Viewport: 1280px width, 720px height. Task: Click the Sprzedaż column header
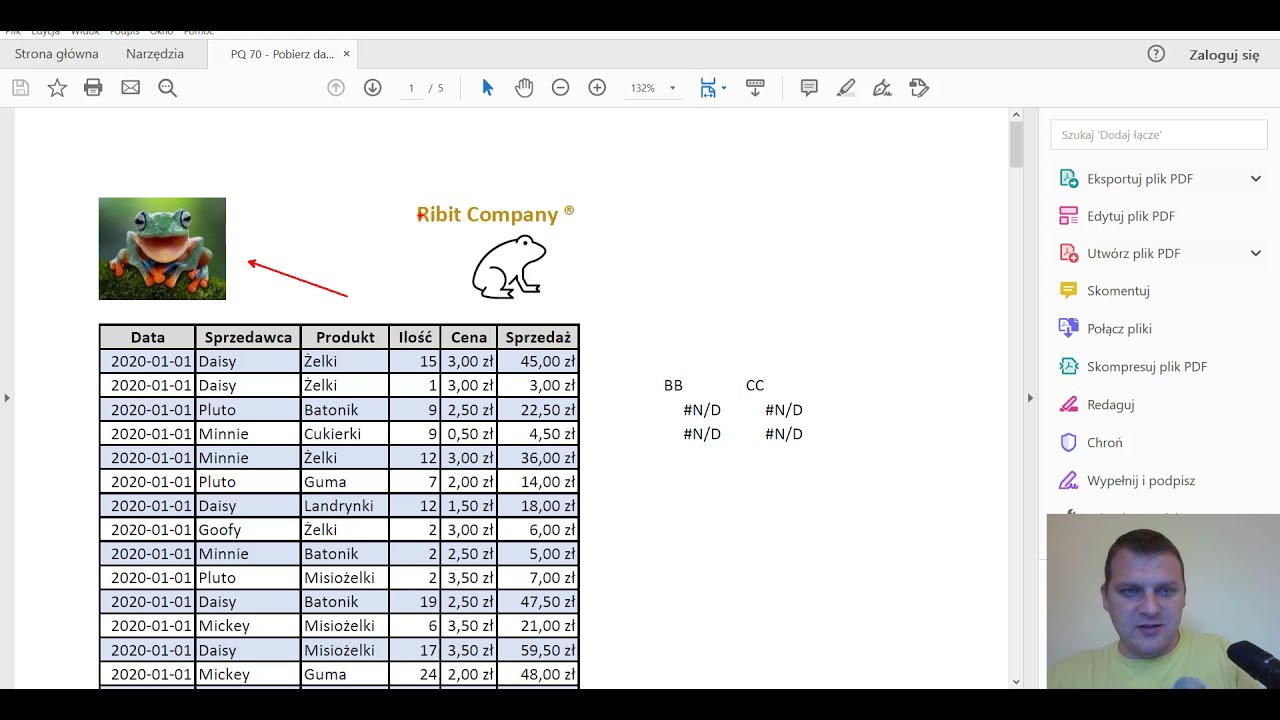(538, 337)
